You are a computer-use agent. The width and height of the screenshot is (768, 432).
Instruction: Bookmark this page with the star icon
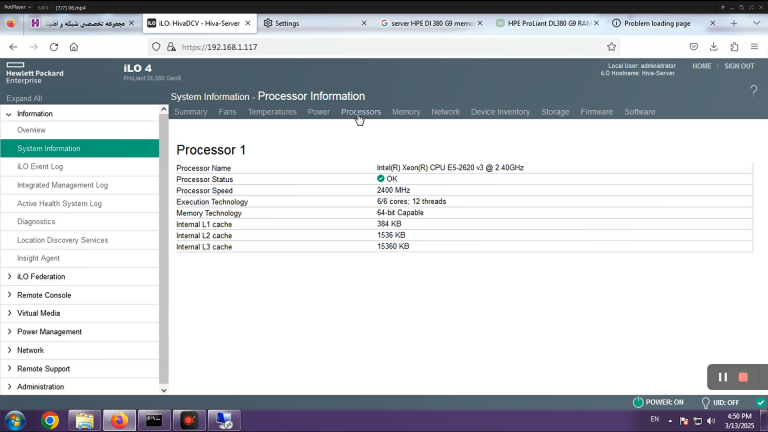pos(611,47)
